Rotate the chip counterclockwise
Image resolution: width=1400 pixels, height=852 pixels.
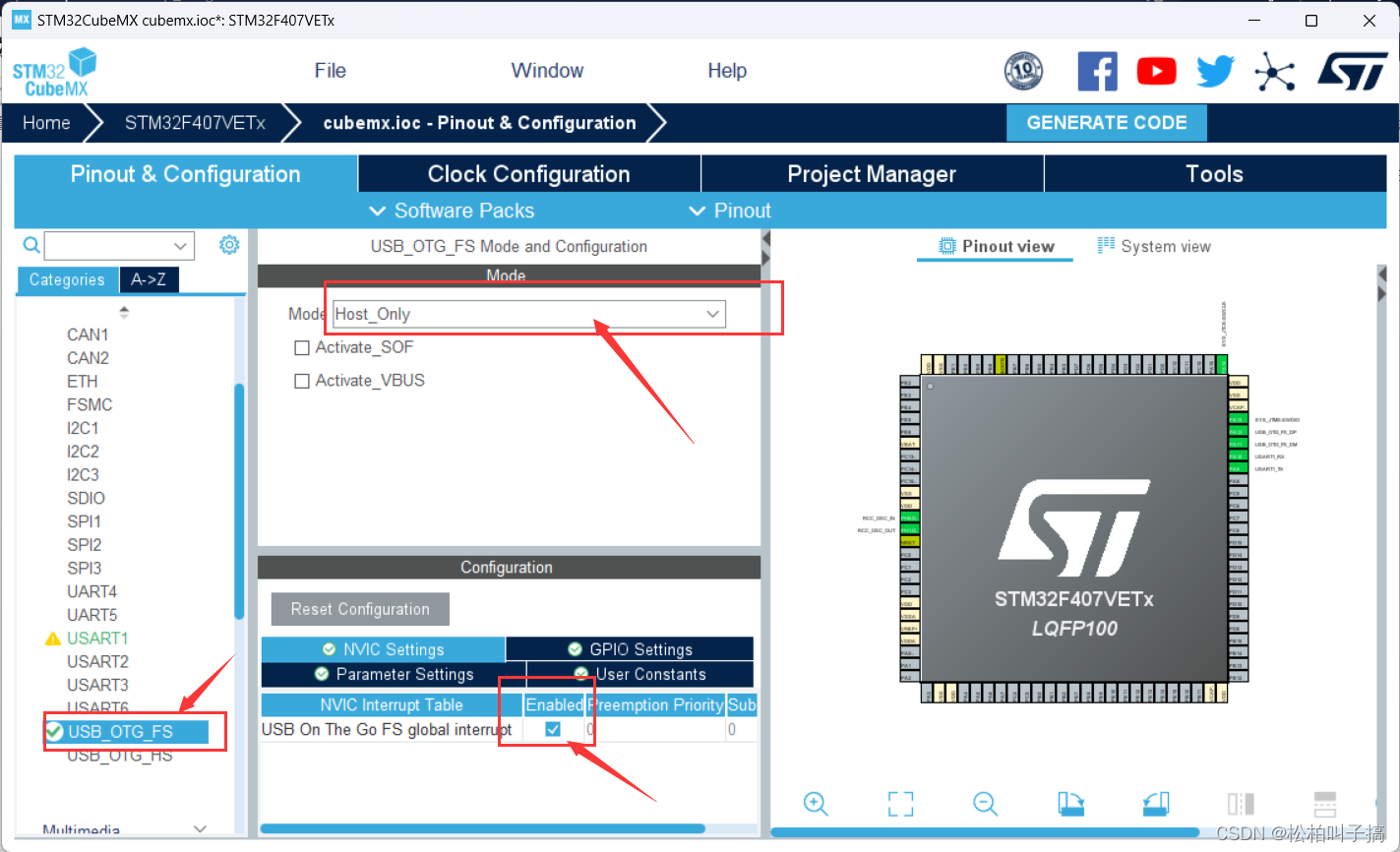pyautogui.click(x=1155, y=804)
